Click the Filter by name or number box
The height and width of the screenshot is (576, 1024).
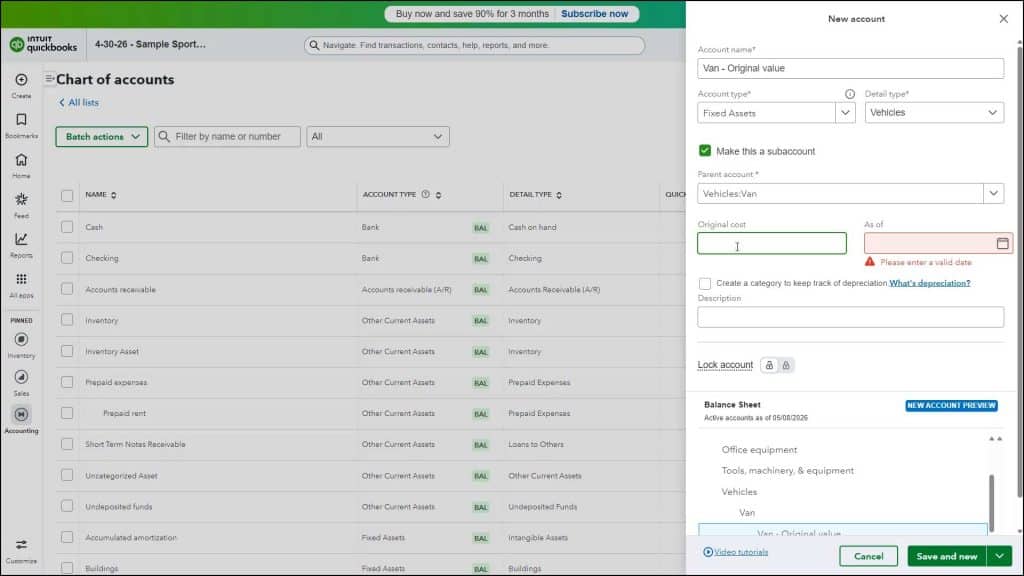227,136
